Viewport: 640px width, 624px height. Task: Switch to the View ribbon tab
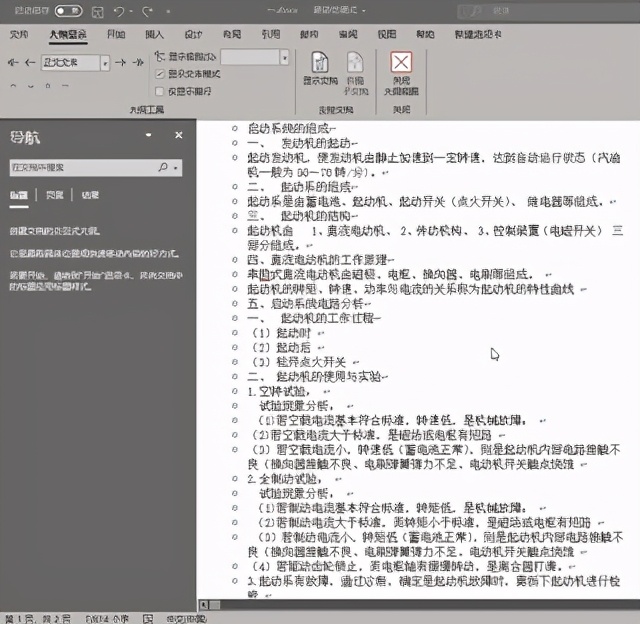pos(387,34)
